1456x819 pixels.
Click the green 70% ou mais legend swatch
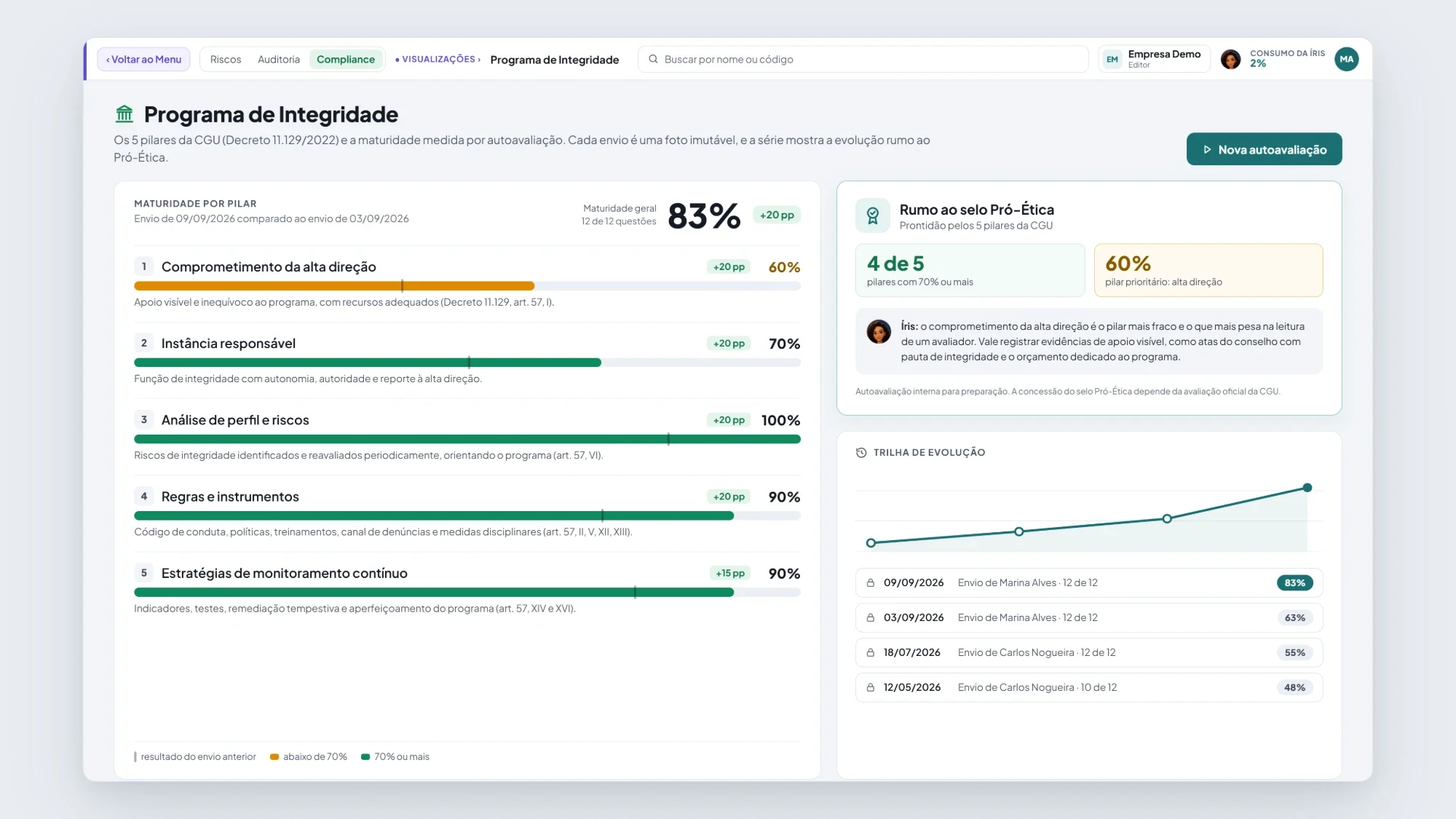coord(365,757)
